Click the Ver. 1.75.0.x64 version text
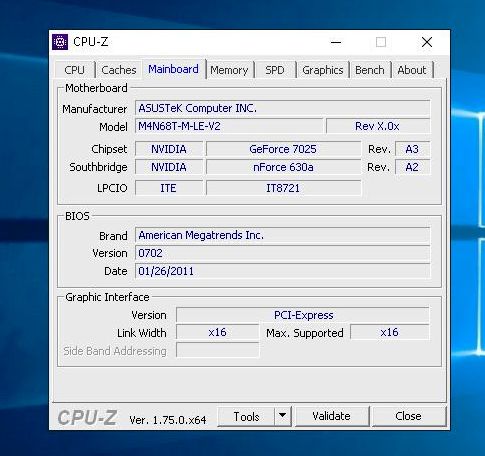 [x=168, y=420]
